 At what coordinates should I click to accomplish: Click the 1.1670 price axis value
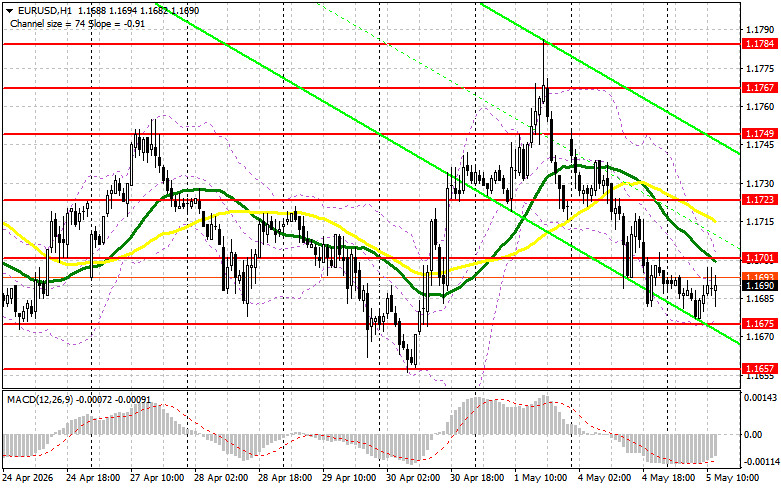pyautogui.click(x=760, y=337)
